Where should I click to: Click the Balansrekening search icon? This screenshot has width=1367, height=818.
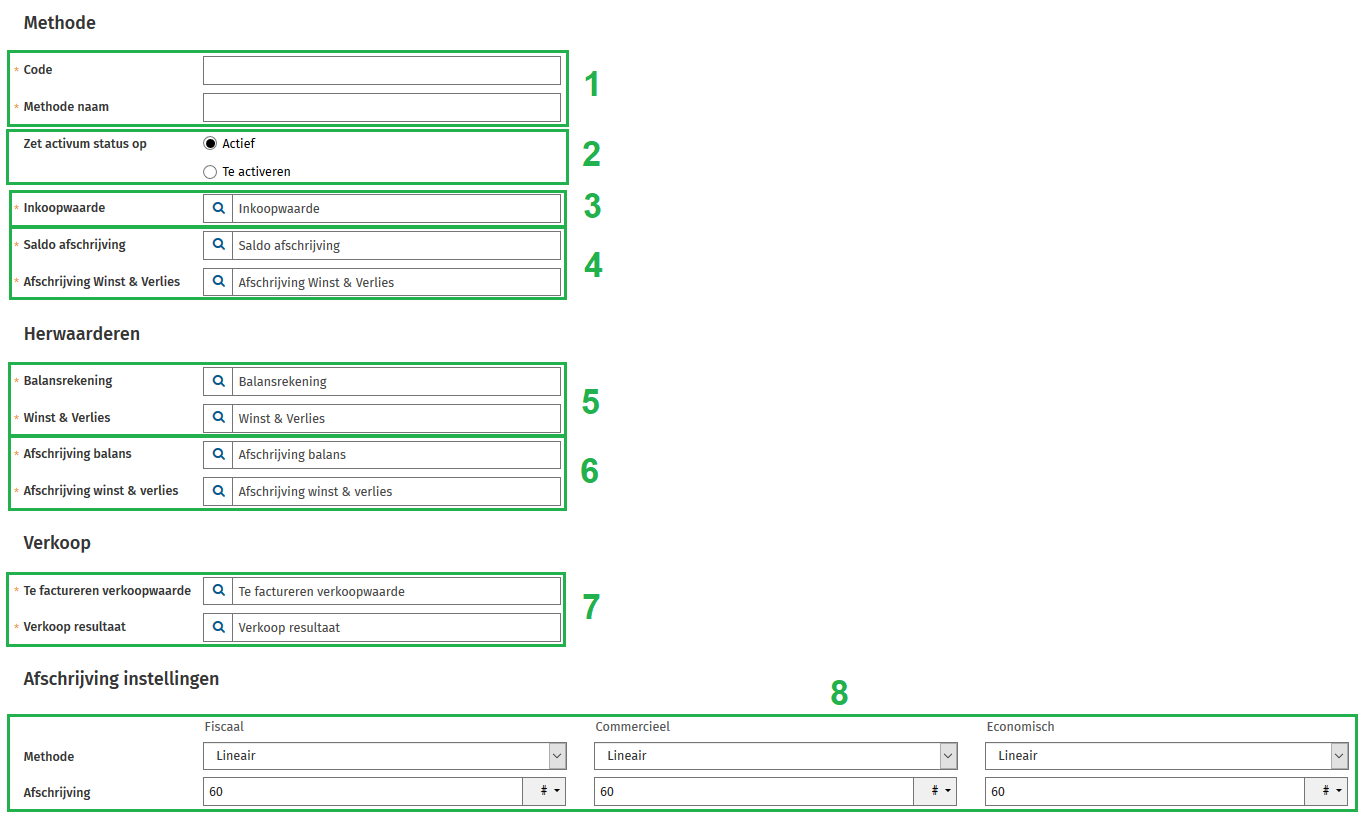click(x=218, y=381)
